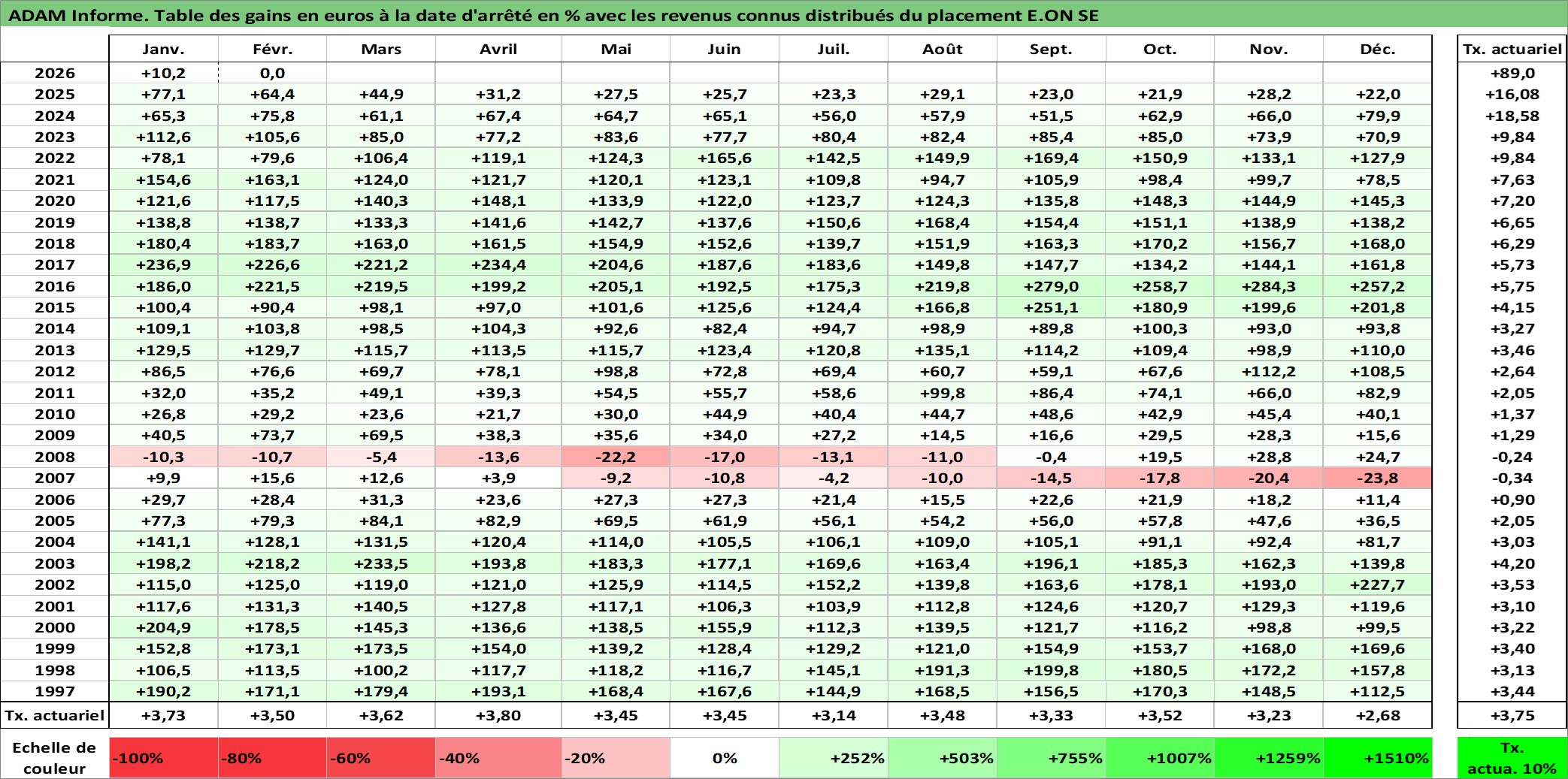Click the Avril column header
Viewport: 1568px width, 779px height.
(498, 49)
